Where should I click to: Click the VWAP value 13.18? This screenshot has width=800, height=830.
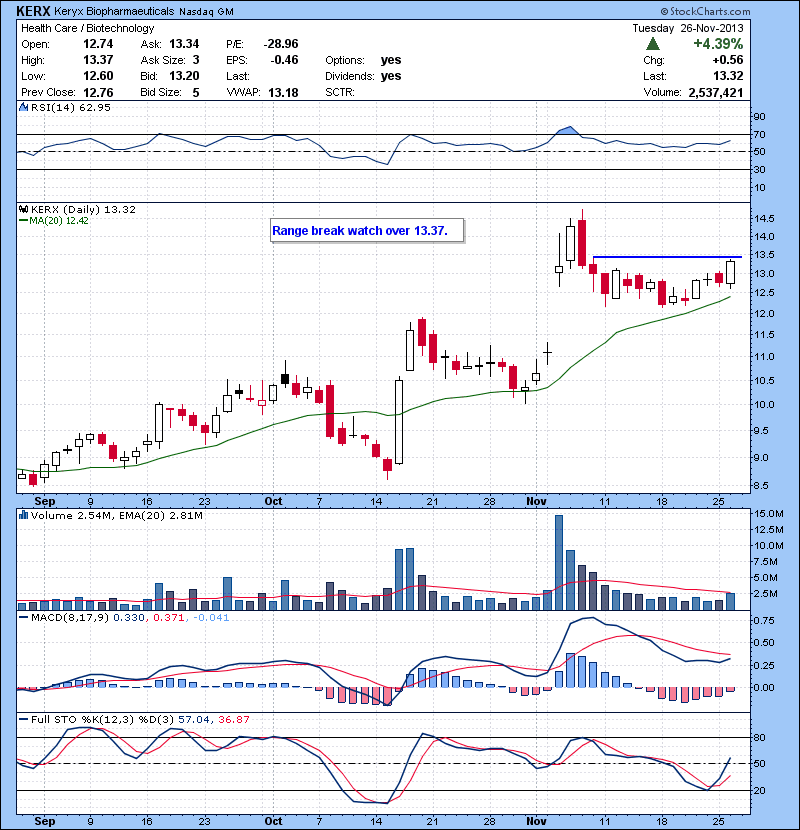pyautogui.click(x=283, y=93)
